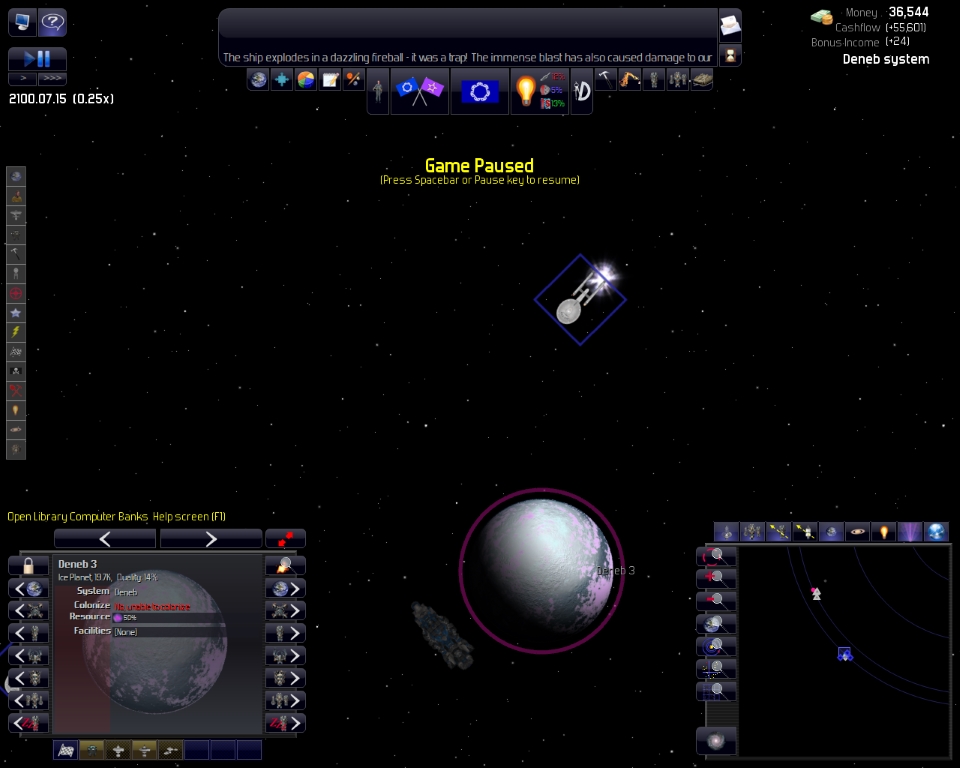Toggle the red crossed-tools filter in left sidebar

[16, 391]
